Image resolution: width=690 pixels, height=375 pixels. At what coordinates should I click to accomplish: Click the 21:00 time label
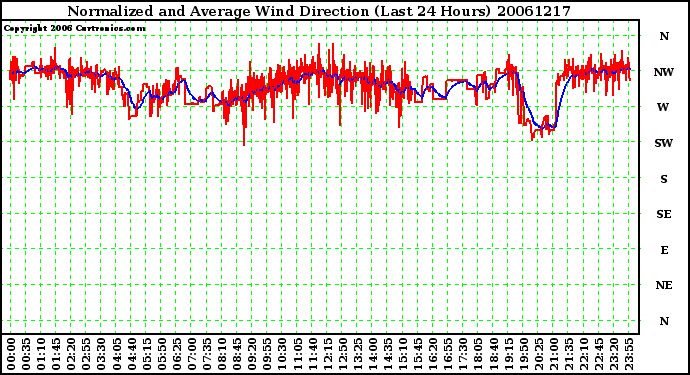(x=553, y=354)
